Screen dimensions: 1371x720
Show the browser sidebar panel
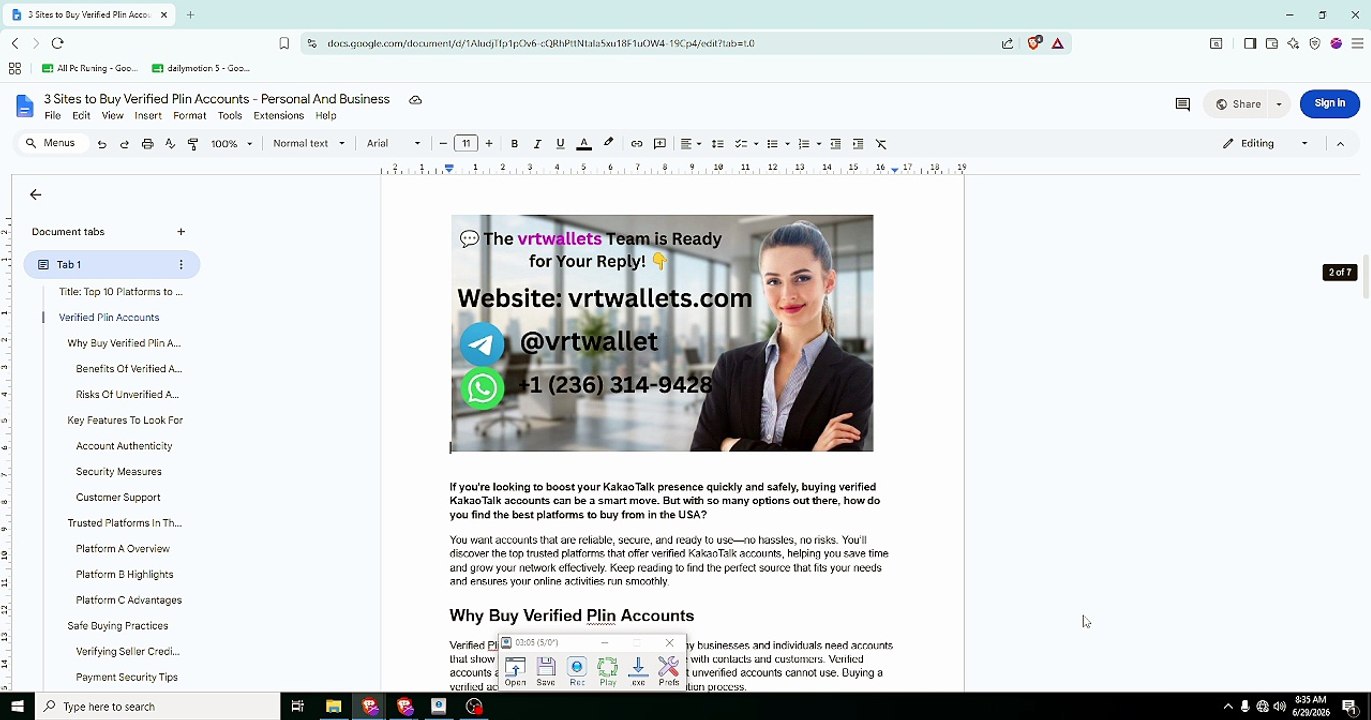[x=1250, y=43]
